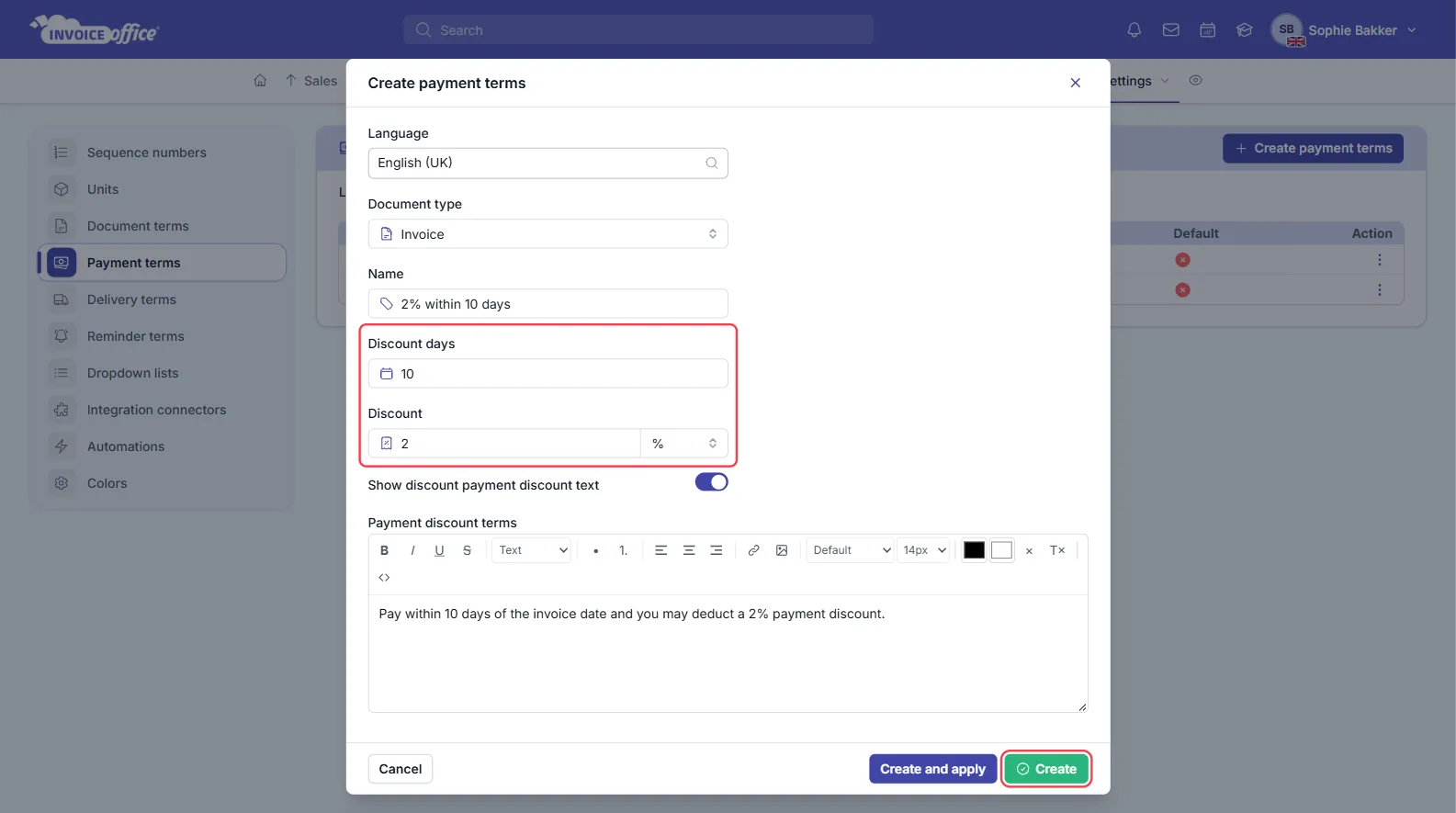
Task: Open the discount % unit dropdown
Action: tap(684, 444)
